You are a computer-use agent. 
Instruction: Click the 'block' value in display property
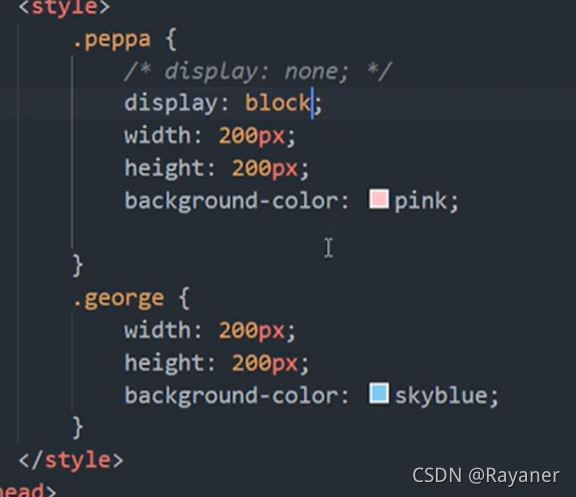(x=278, y=103)
